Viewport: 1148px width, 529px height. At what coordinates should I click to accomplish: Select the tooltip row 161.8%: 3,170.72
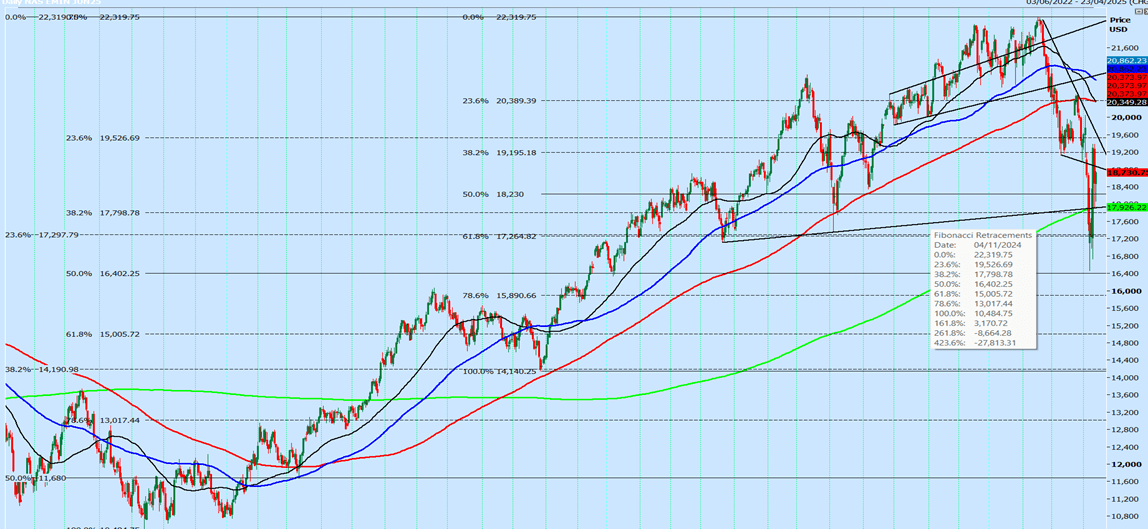pyautogui.click(x=971, y=321)
